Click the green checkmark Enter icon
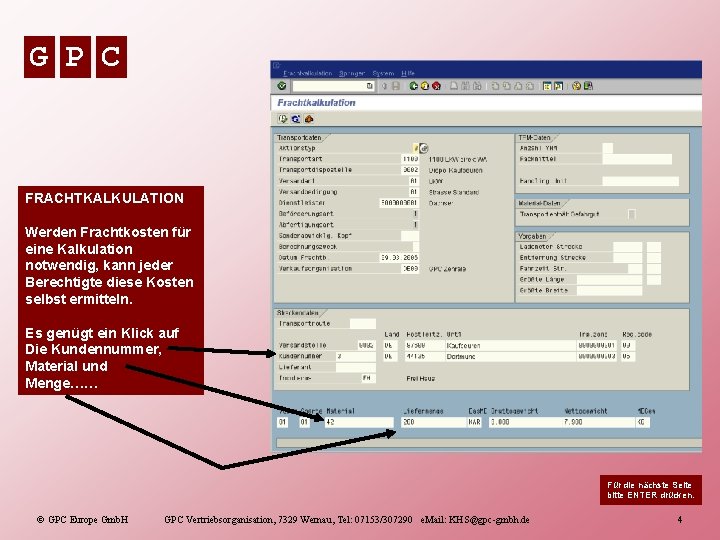The height and width of the screenshot is (540, 720). click(x=282, y=86)
